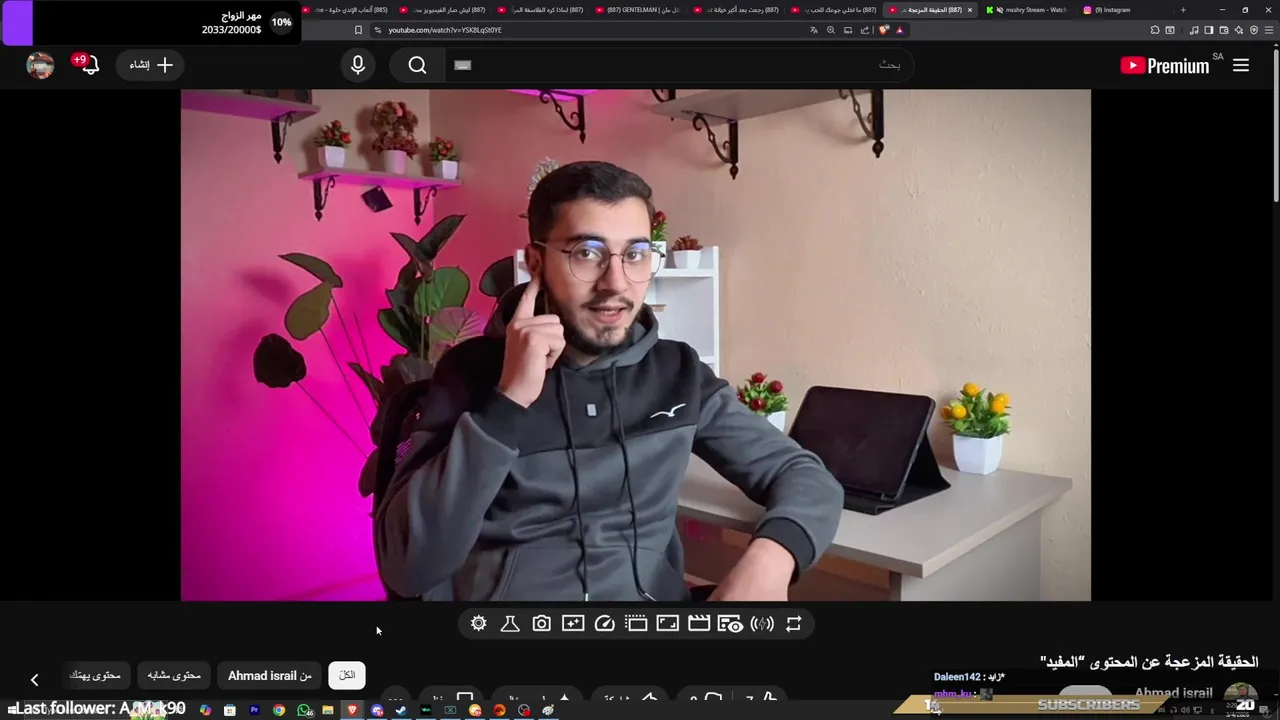Open the hamburger guide menu

pyautogui.click(x=1241, y=65)
